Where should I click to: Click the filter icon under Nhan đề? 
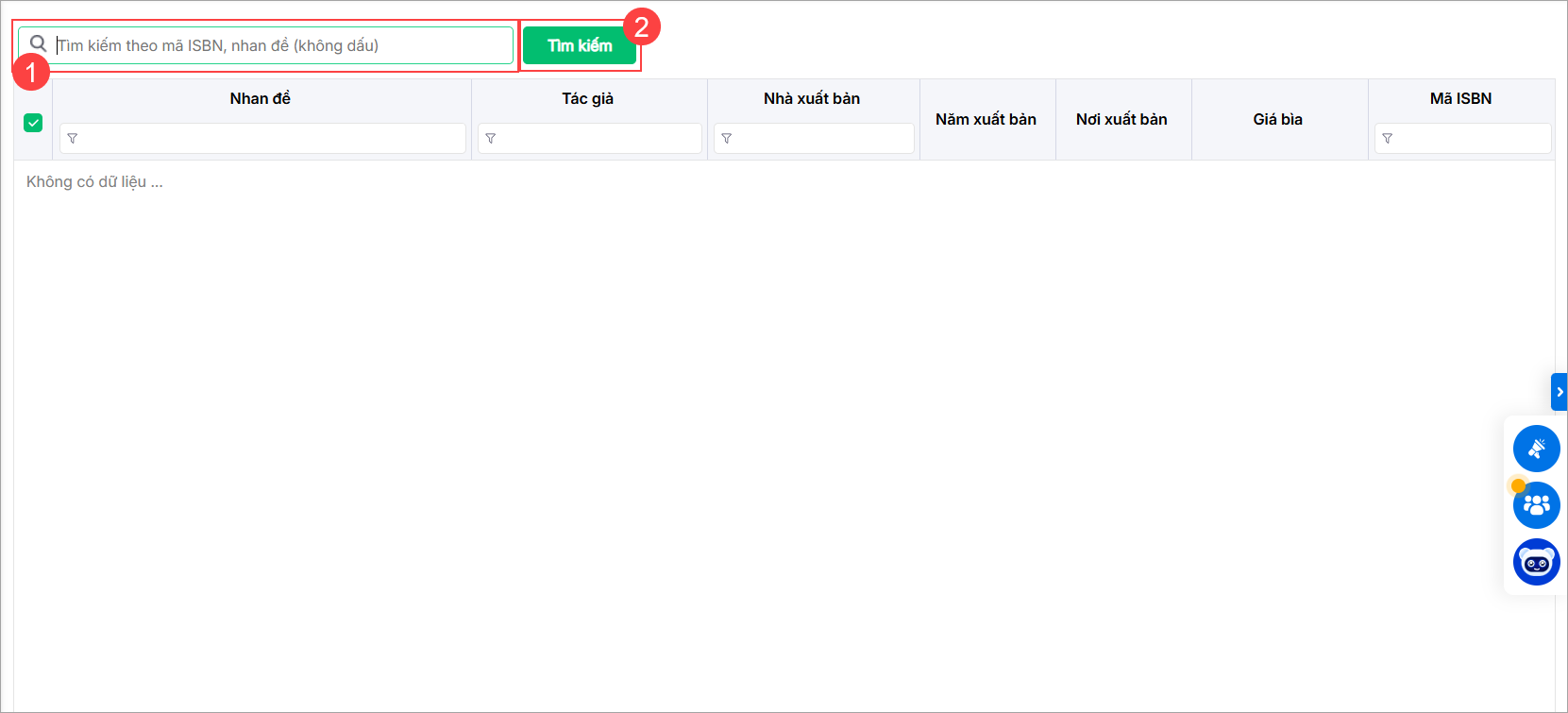(73, 139)
